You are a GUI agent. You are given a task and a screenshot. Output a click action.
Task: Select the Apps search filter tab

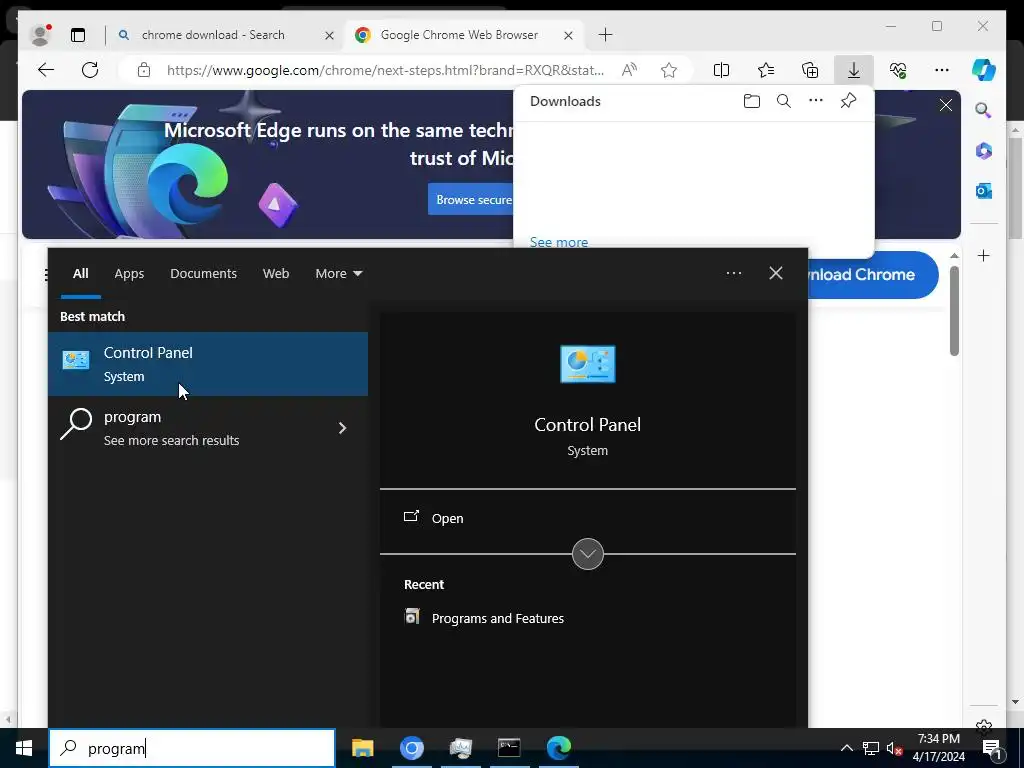tap(129, 274)
